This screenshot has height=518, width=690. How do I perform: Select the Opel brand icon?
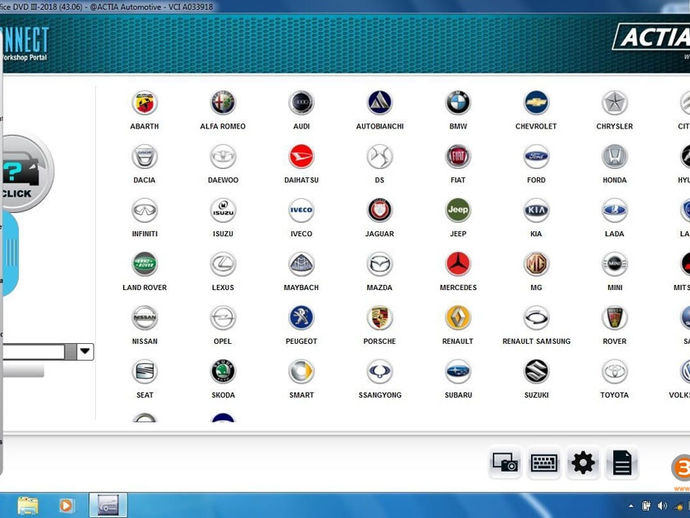click(x=223, y=318)
